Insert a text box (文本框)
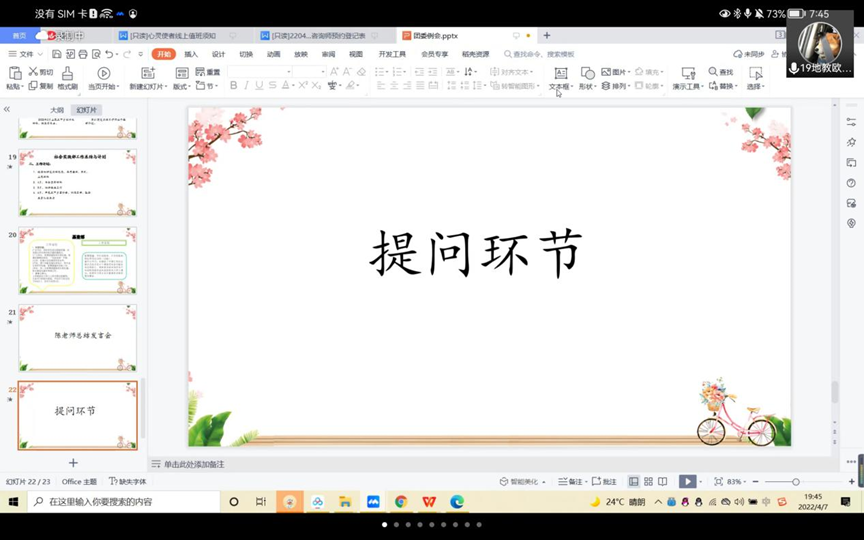 (x=560, y=74)
